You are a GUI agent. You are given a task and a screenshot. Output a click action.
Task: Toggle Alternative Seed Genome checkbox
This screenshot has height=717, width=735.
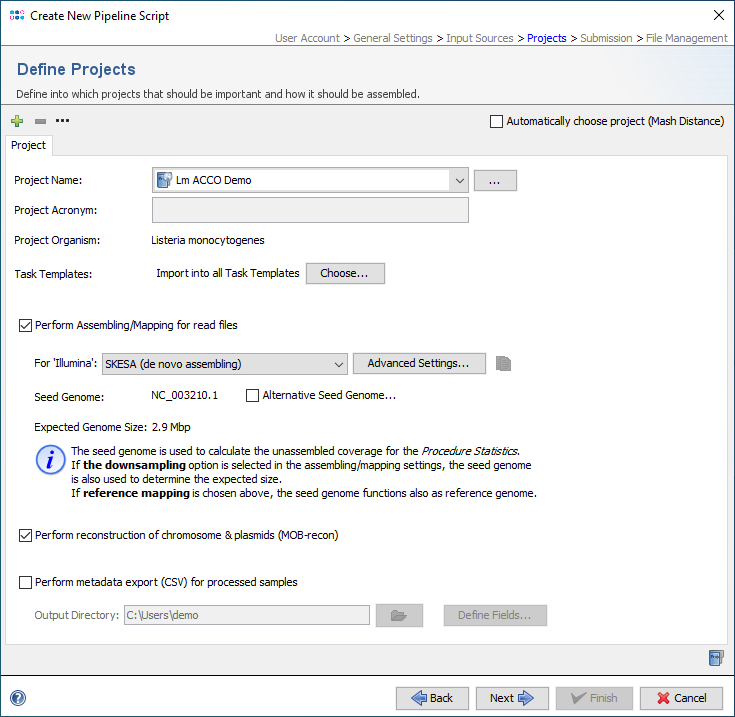[253, 396]
